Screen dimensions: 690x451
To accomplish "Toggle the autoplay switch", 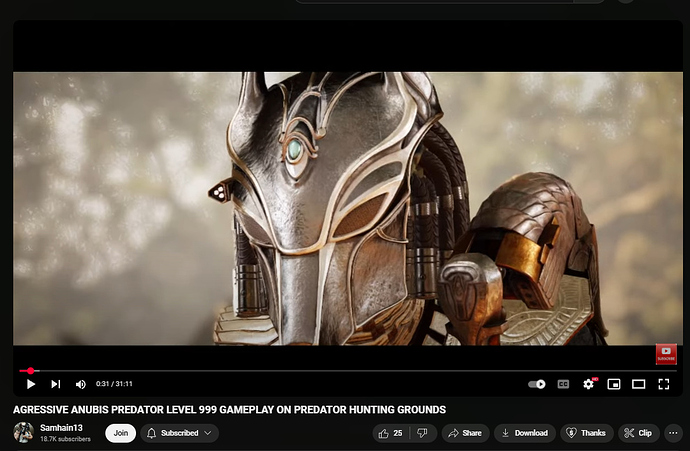I will (x=537, y=384).
